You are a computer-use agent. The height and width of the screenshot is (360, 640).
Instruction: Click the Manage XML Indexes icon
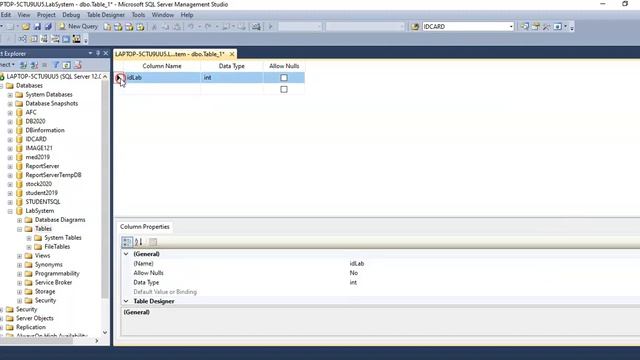[55, 39]
